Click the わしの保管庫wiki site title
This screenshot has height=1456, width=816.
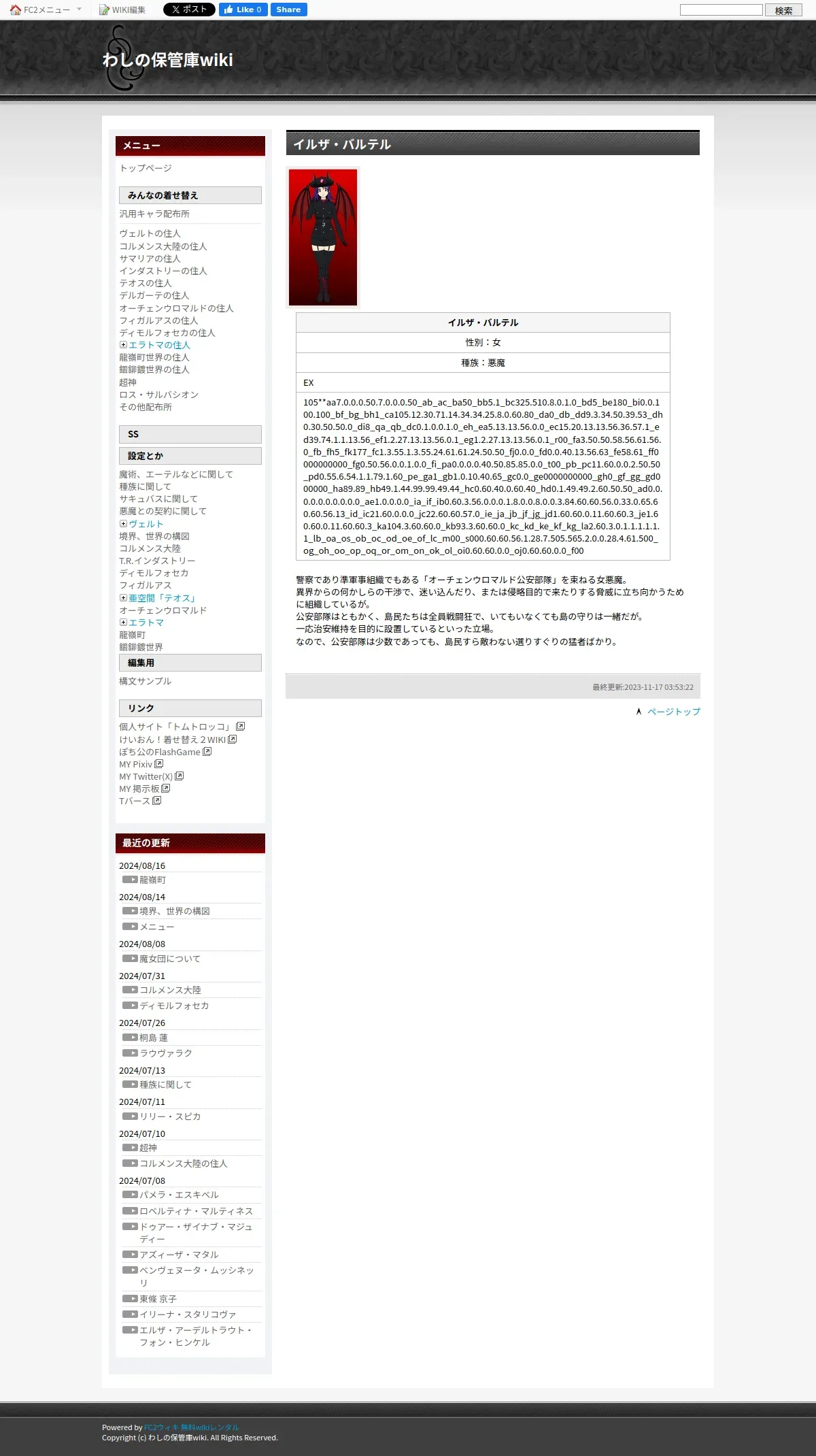(168, 60)
